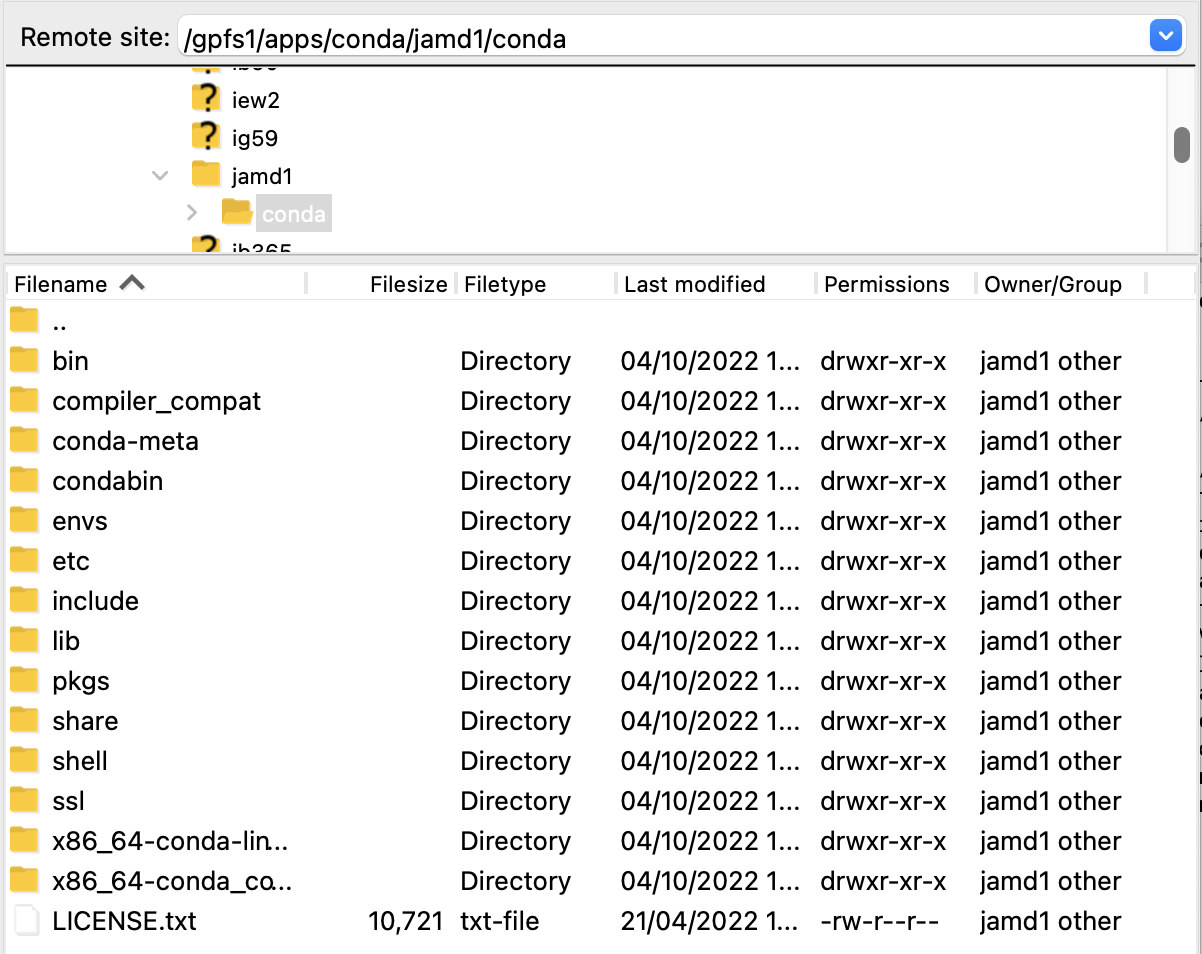Select the ssl directory name
This screenshot has height=954, width=1202.
pos(68,801)
